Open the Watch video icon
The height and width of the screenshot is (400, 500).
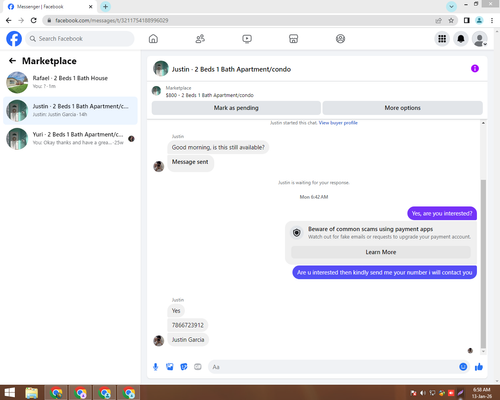(247, 39)
